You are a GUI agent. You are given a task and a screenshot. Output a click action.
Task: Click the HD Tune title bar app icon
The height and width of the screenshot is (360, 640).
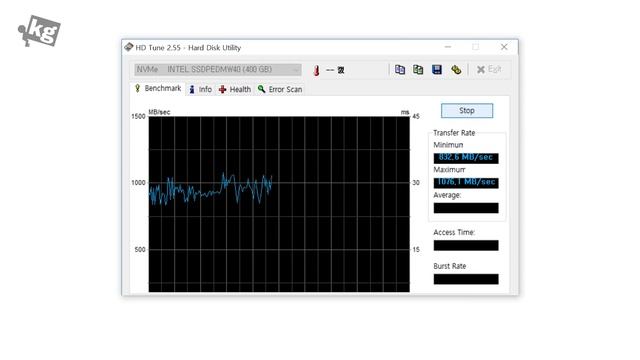click(x=129, y=47)
